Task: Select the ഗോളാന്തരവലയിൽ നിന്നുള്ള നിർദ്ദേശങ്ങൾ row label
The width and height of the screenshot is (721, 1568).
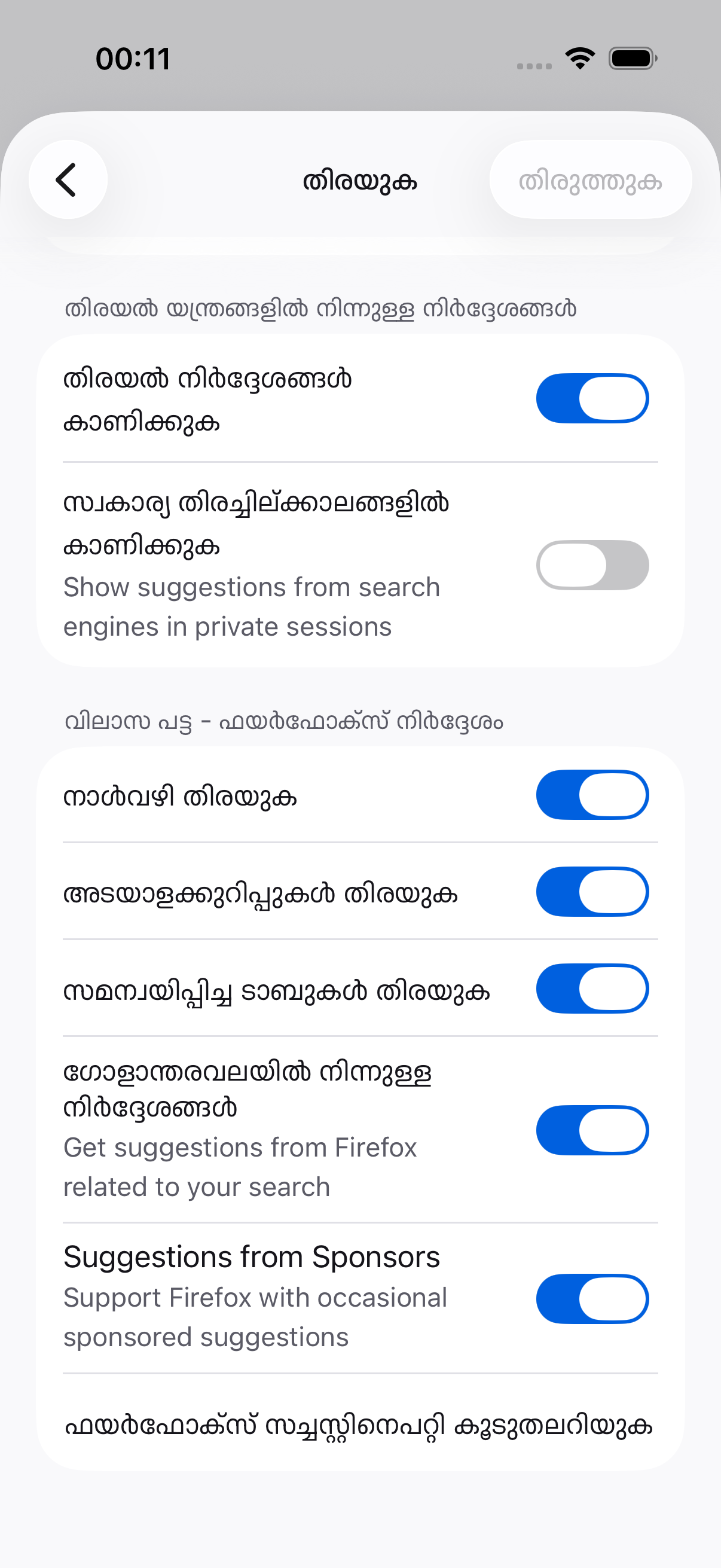Action: (247, 1090)
